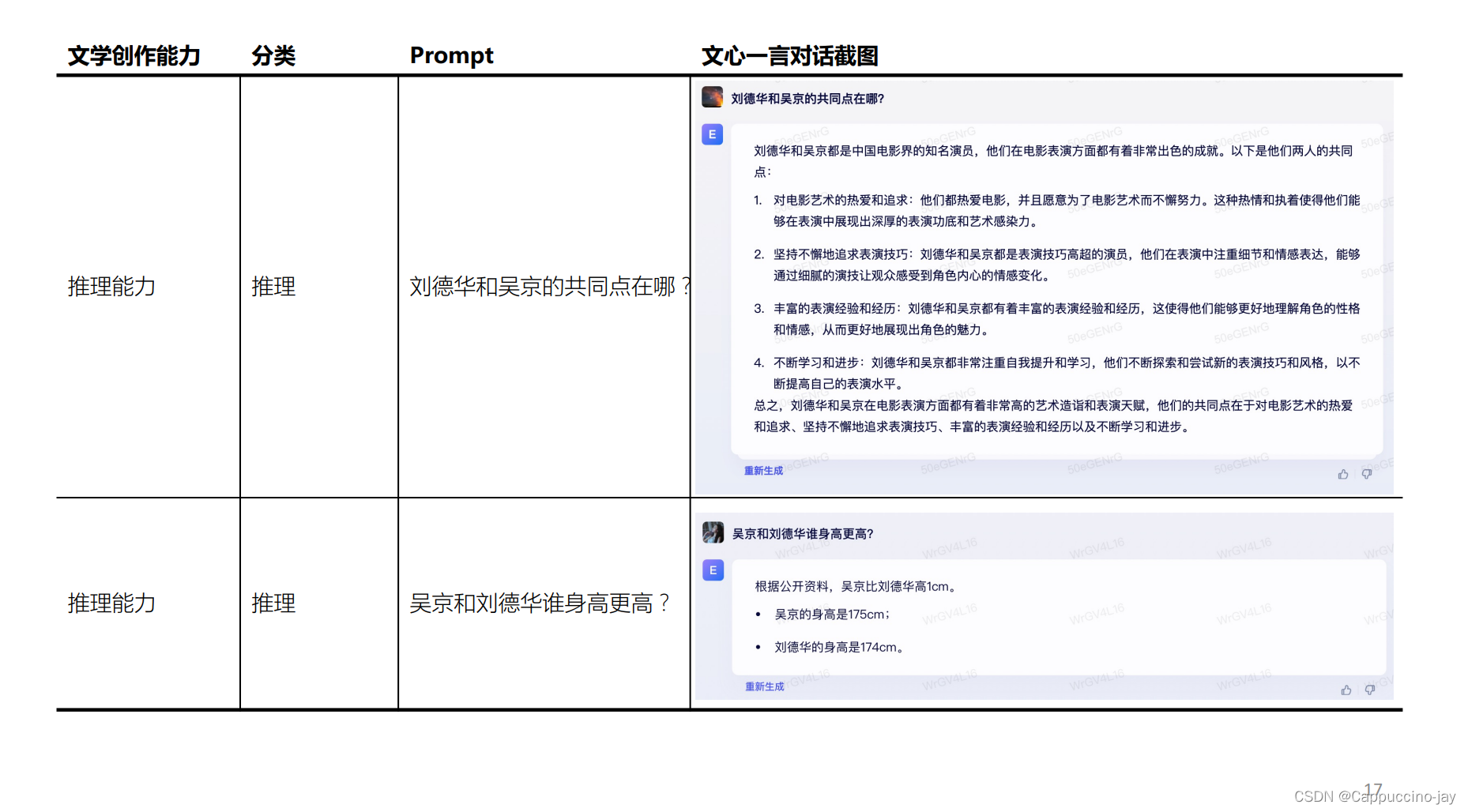Click thumbs-up icon under the 刘德华和吴京 answer
Image resolution: width=1468 pixels, height=812 pixels.
tap(1343, 474)
